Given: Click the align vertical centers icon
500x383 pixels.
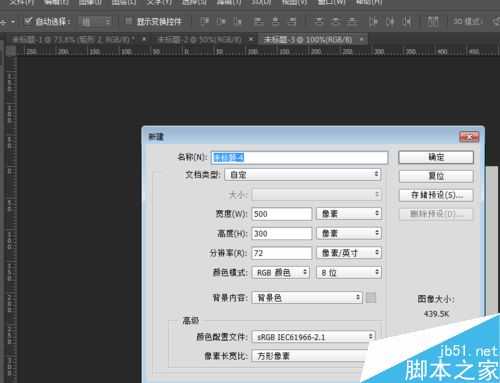Looking at the screenshot, I should click(x=221, y=21).
